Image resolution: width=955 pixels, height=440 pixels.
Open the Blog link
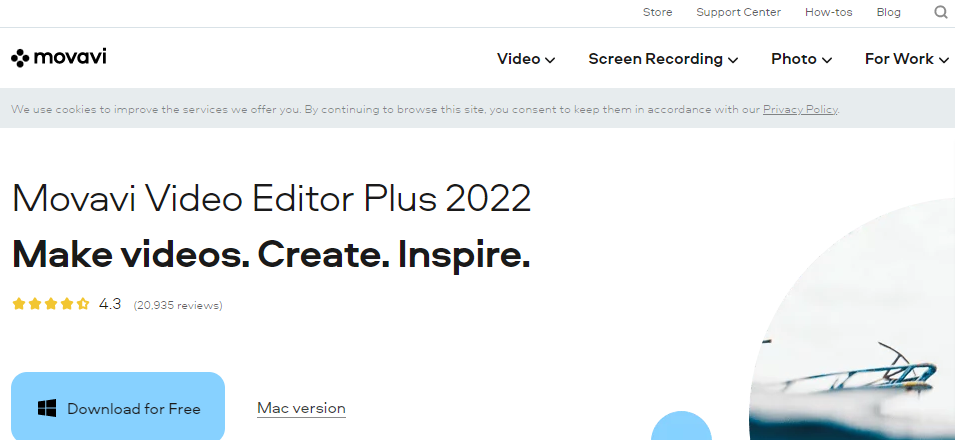[x=889, y=12]
